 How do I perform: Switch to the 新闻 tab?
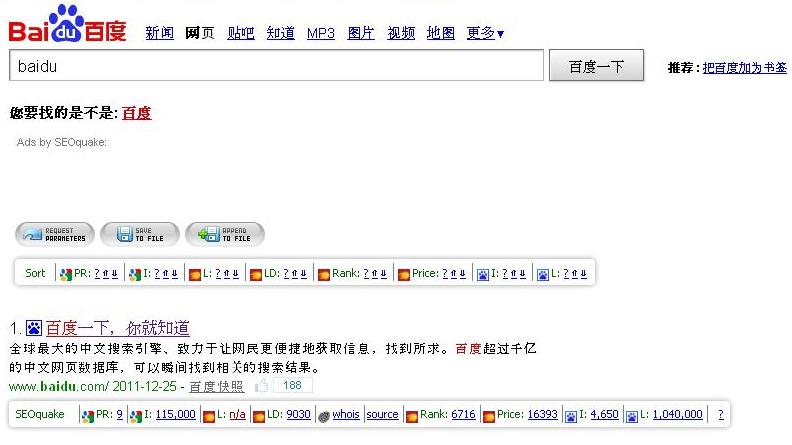[160, 33]
